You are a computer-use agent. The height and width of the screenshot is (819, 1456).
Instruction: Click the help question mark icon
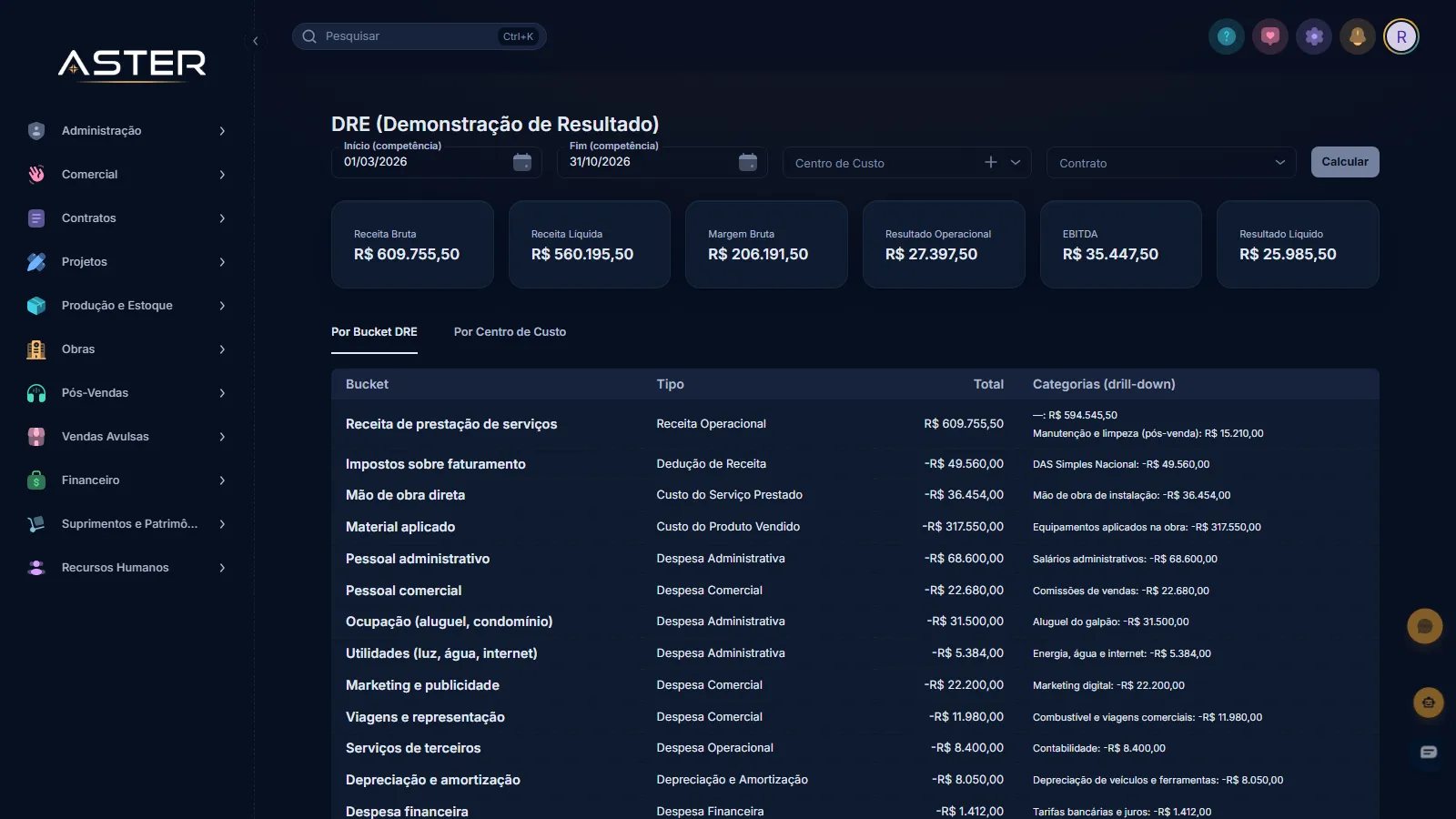pyautogui.click(x=1227, y=36)
